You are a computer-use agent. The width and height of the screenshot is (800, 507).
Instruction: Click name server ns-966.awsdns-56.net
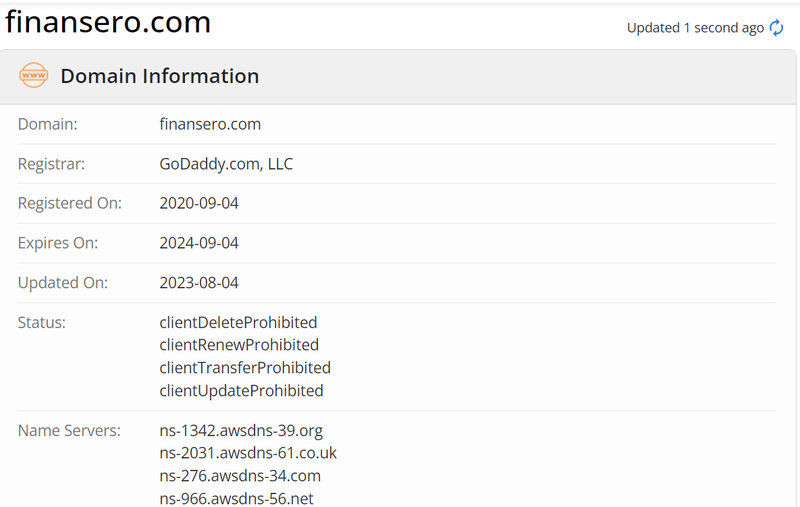[236, 498]
